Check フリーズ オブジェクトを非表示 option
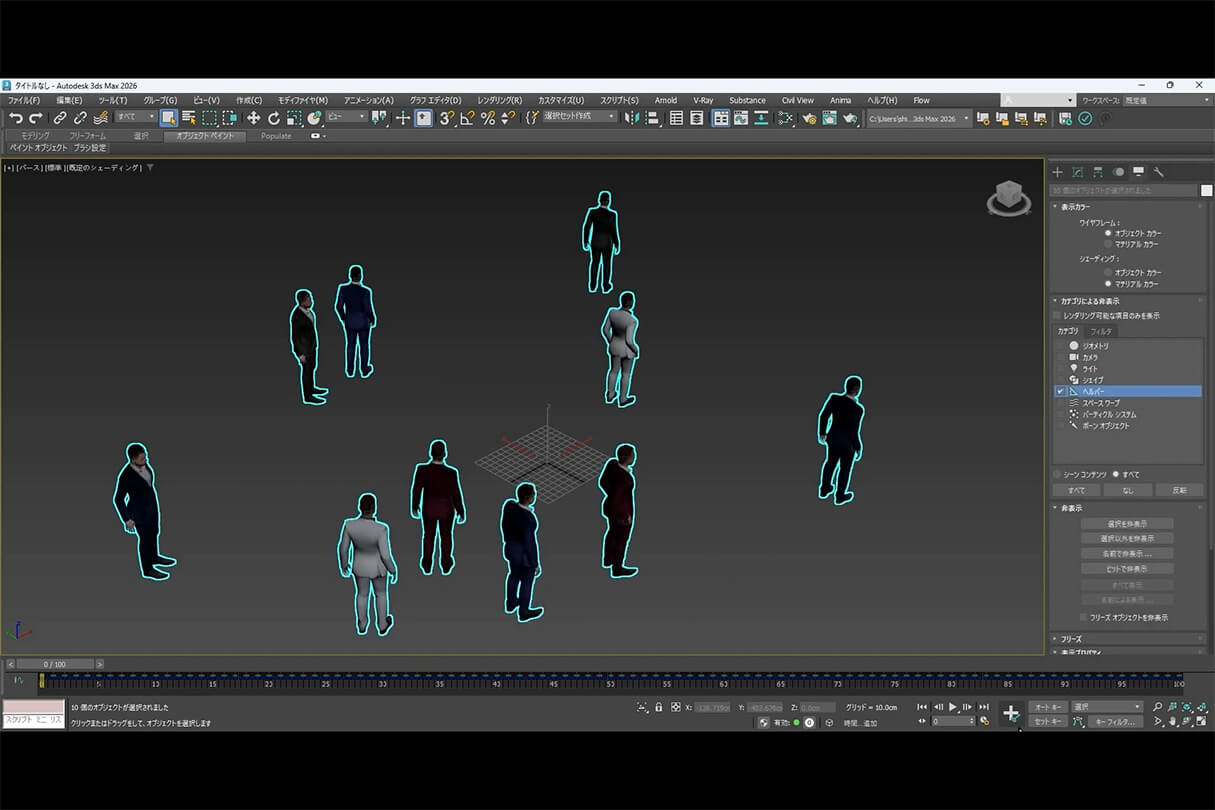 [1083, 617]
